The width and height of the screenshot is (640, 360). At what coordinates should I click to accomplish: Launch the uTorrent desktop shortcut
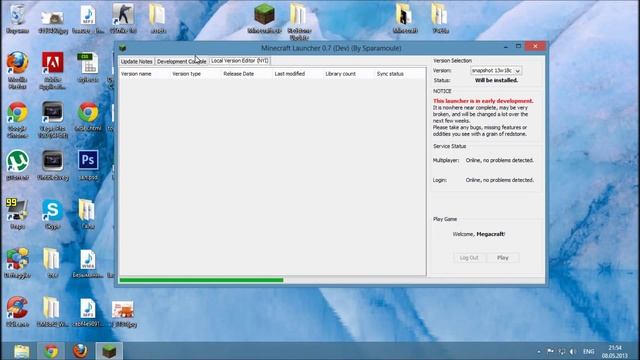tap(17, 165)
